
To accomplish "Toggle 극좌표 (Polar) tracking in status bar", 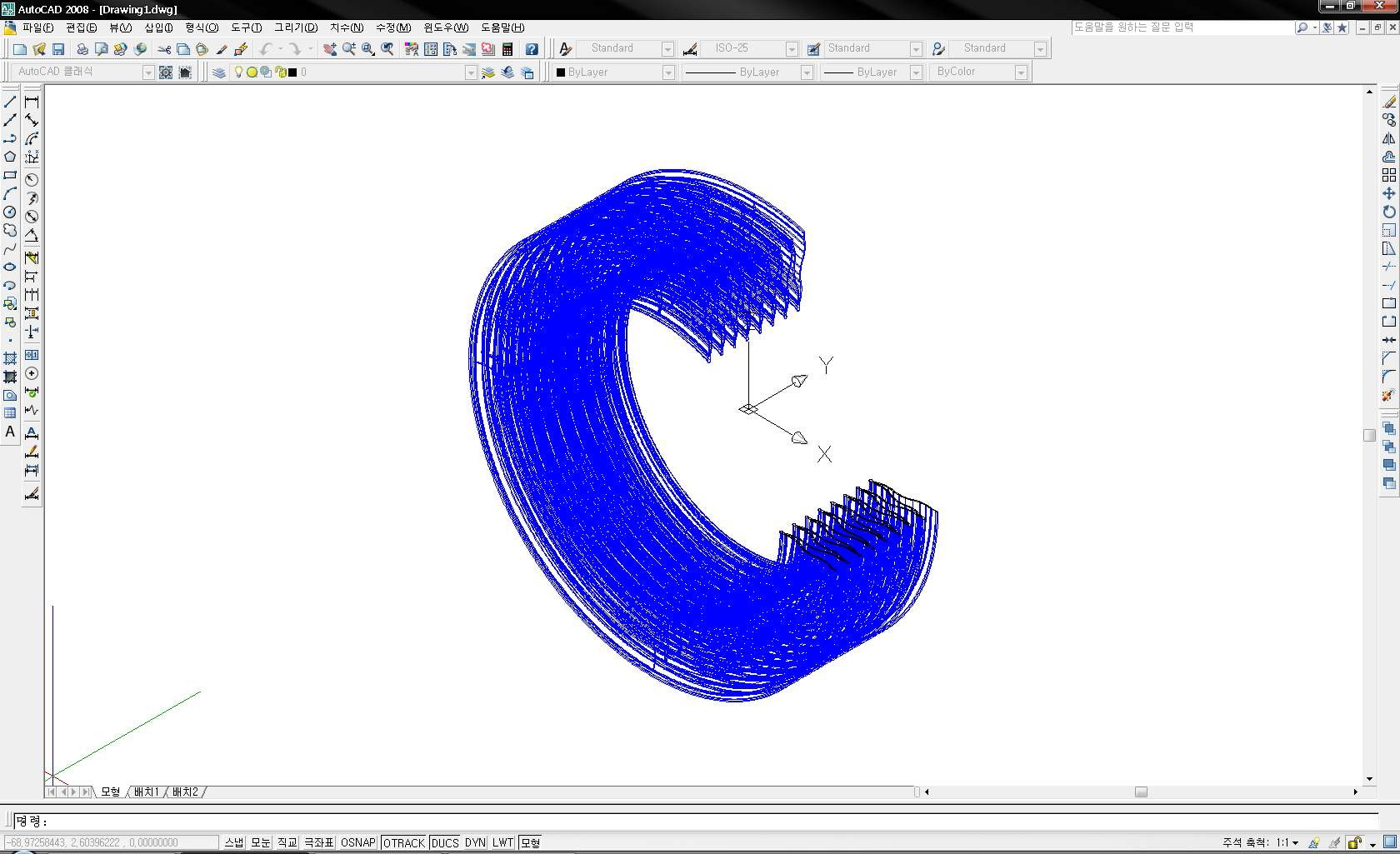I will click(318, 842).
